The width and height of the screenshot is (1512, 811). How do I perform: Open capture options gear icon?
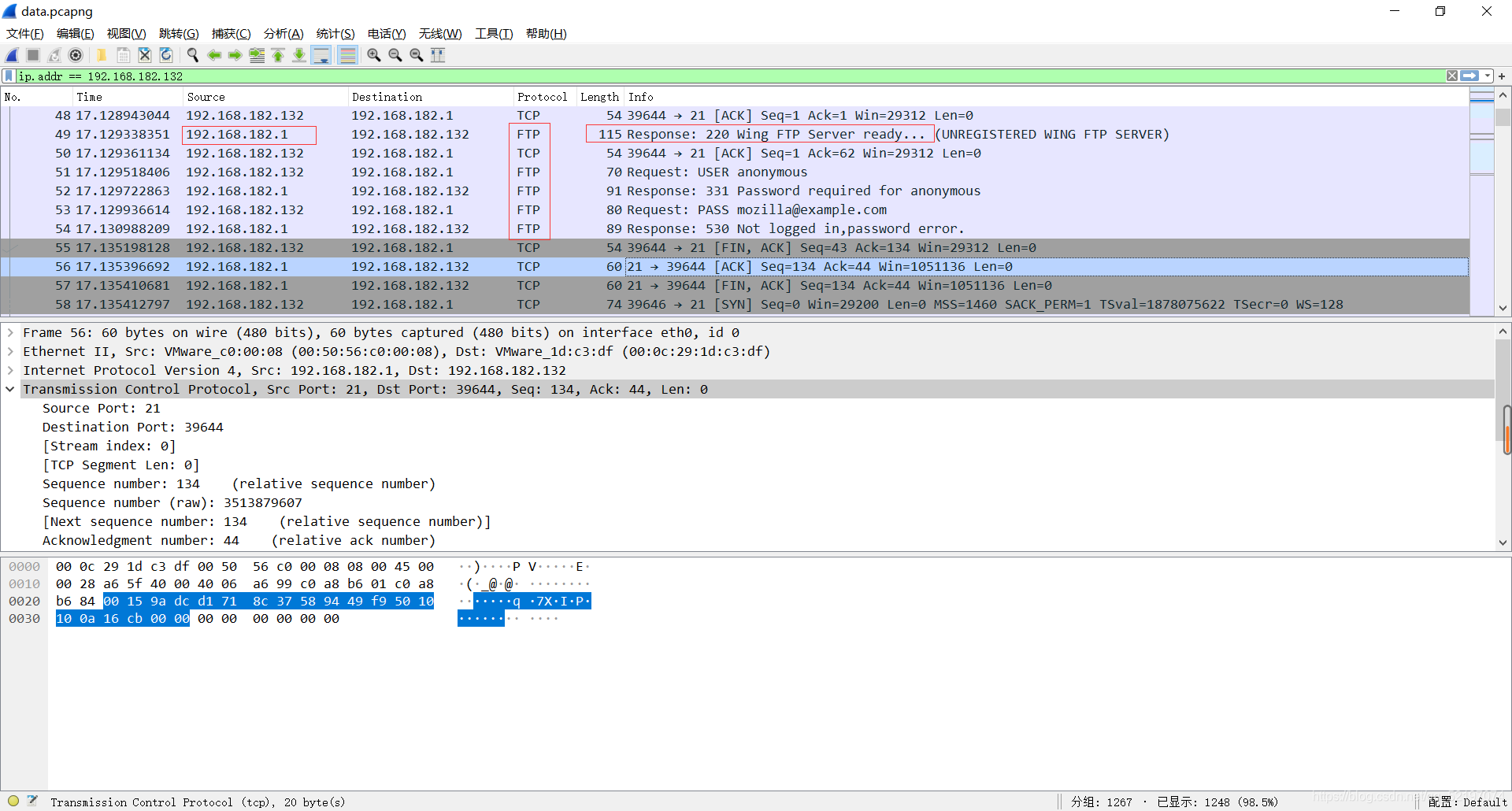tap(76, 55)
